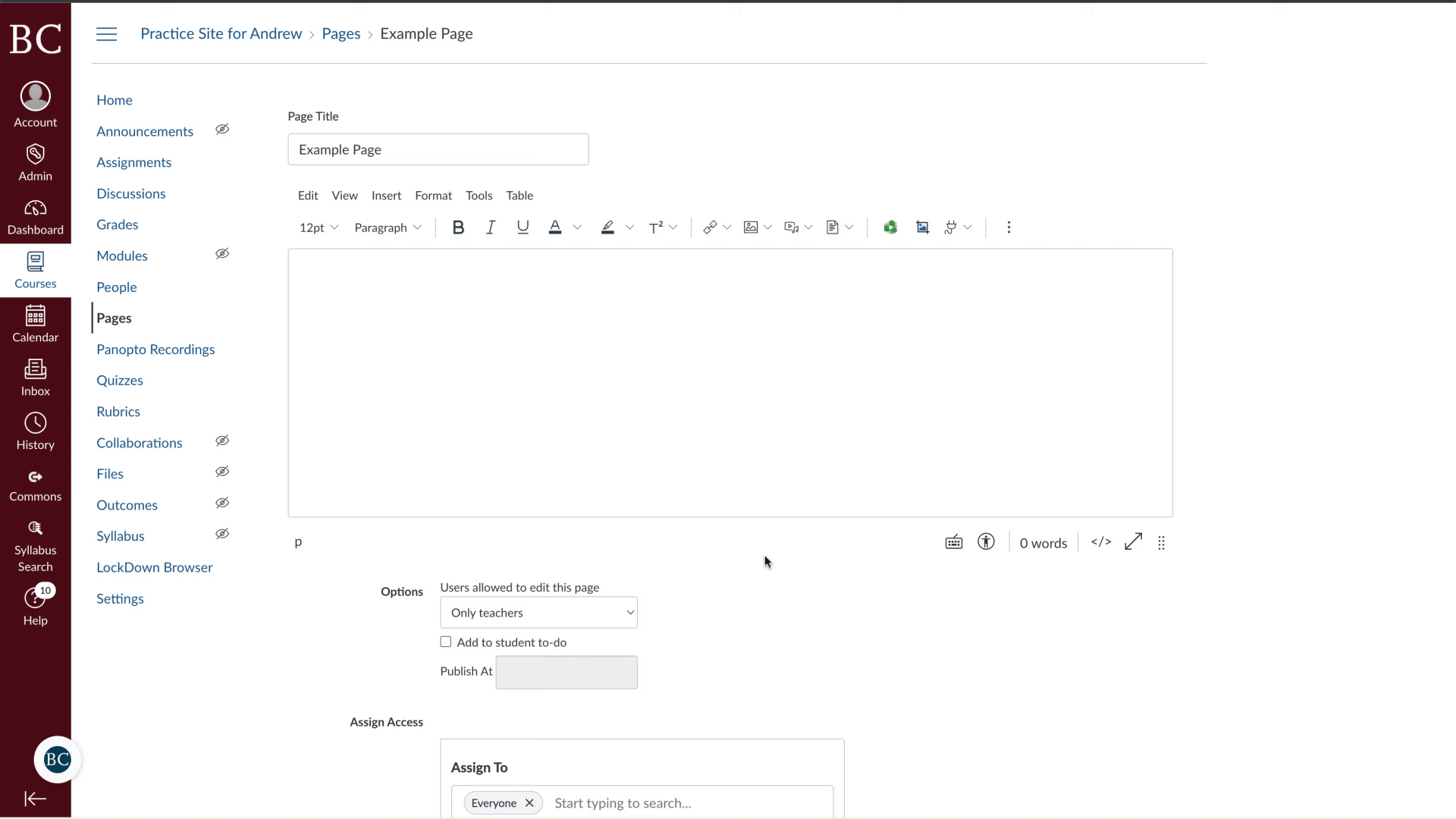
Task: Open the Inbox from the sidebar
Action: tap(35, 378)
